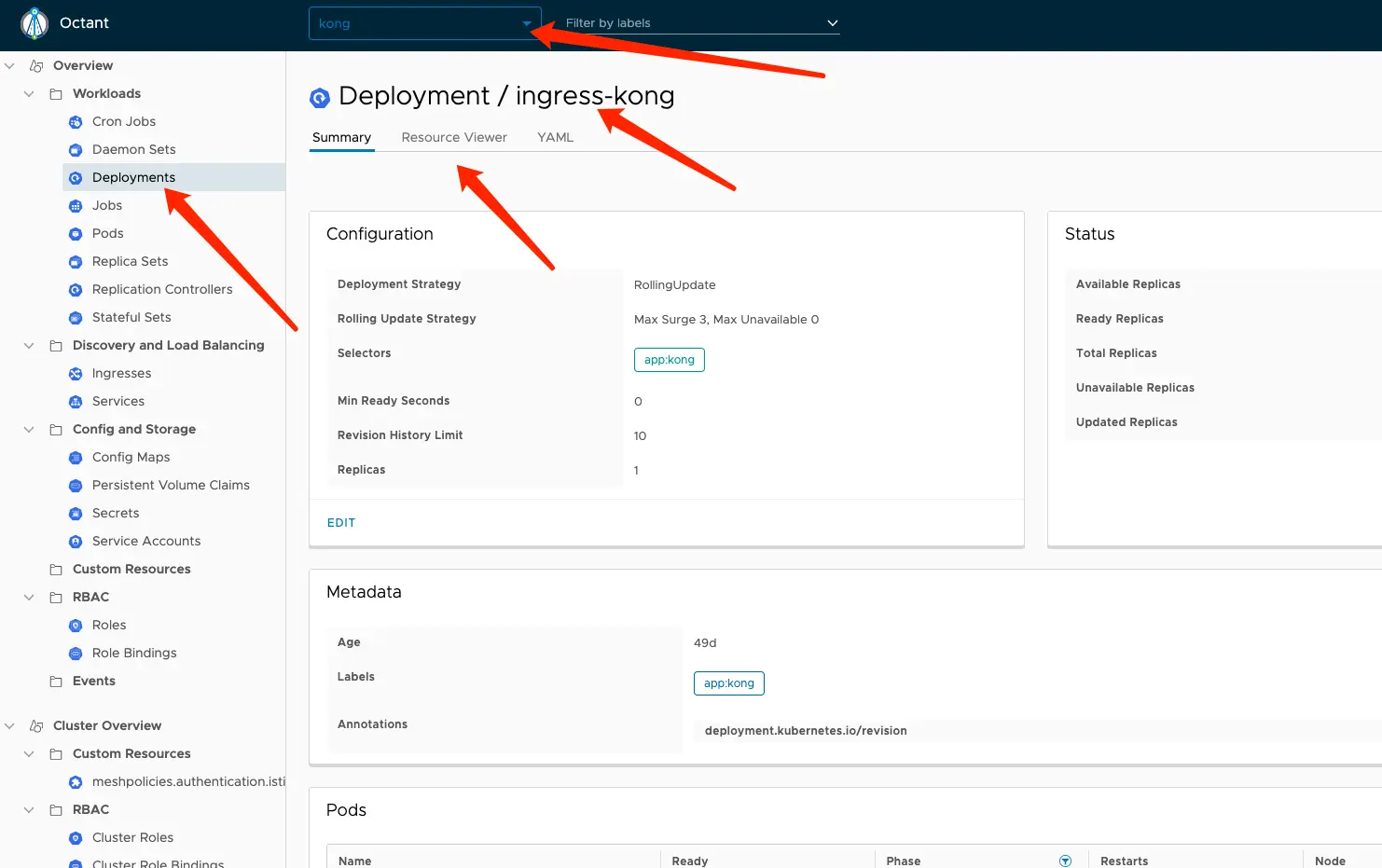
Task: Click the Replica Sets sidebar icon
Action: tap(76, 262)
